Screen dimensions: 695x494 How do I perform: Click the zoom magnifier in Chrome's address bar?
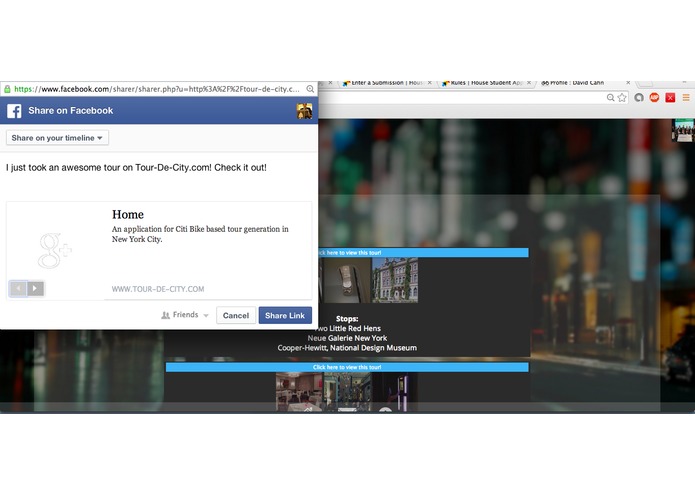[610, 97]
